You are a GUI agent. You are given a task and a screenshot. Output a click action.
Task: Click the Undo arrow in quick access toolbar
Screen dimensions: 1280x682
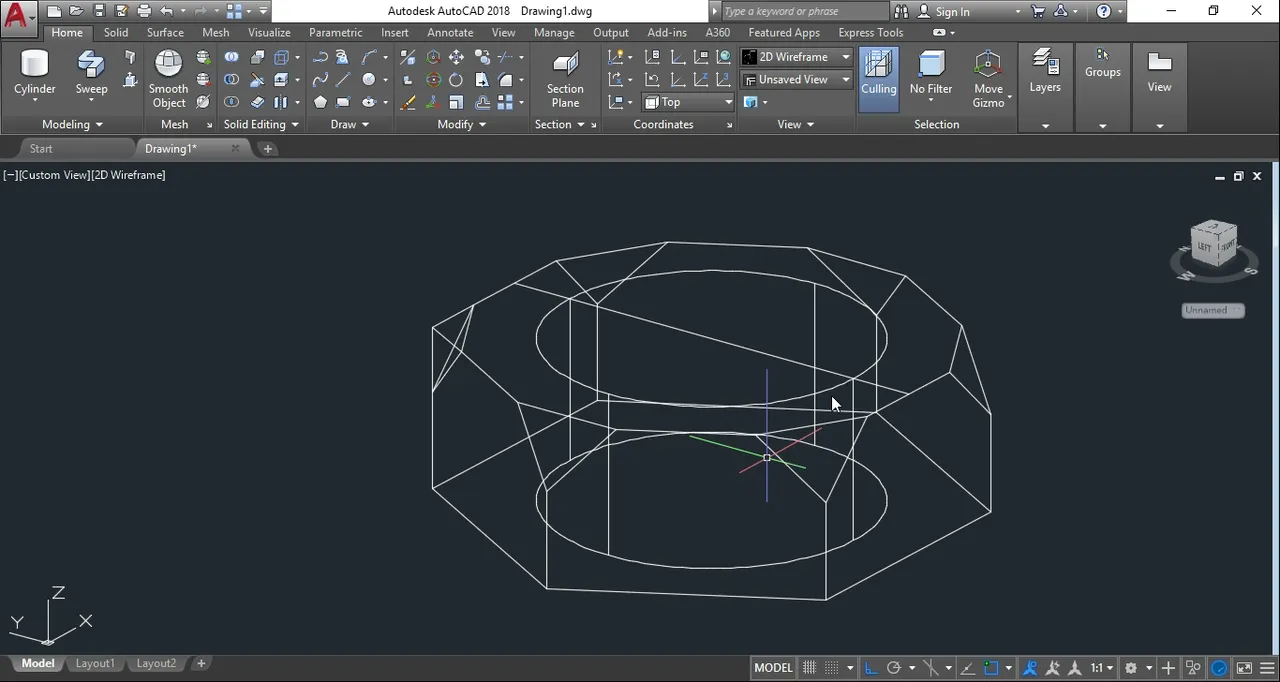pos(166,11)
